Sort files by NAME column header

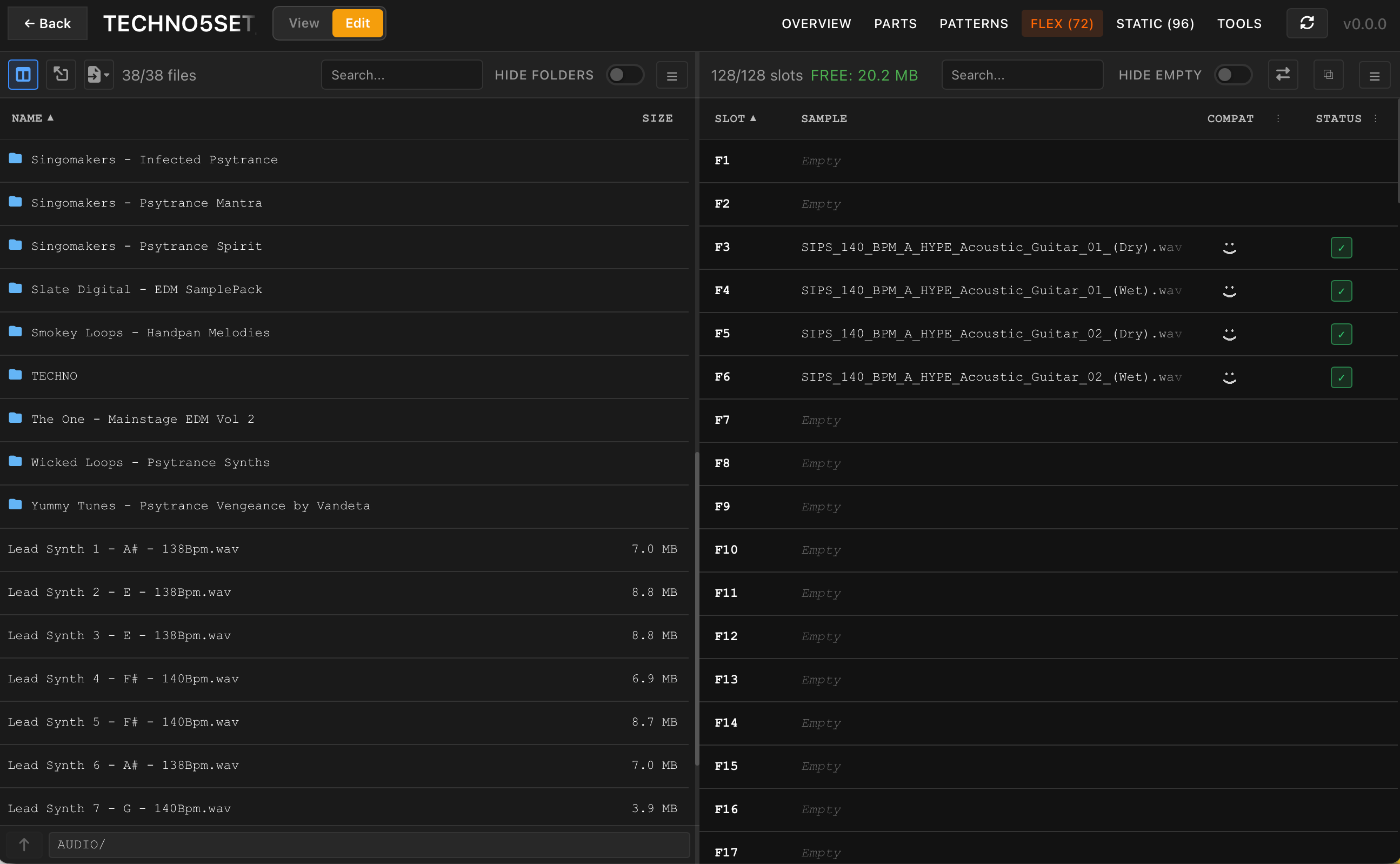click(32, 118)
